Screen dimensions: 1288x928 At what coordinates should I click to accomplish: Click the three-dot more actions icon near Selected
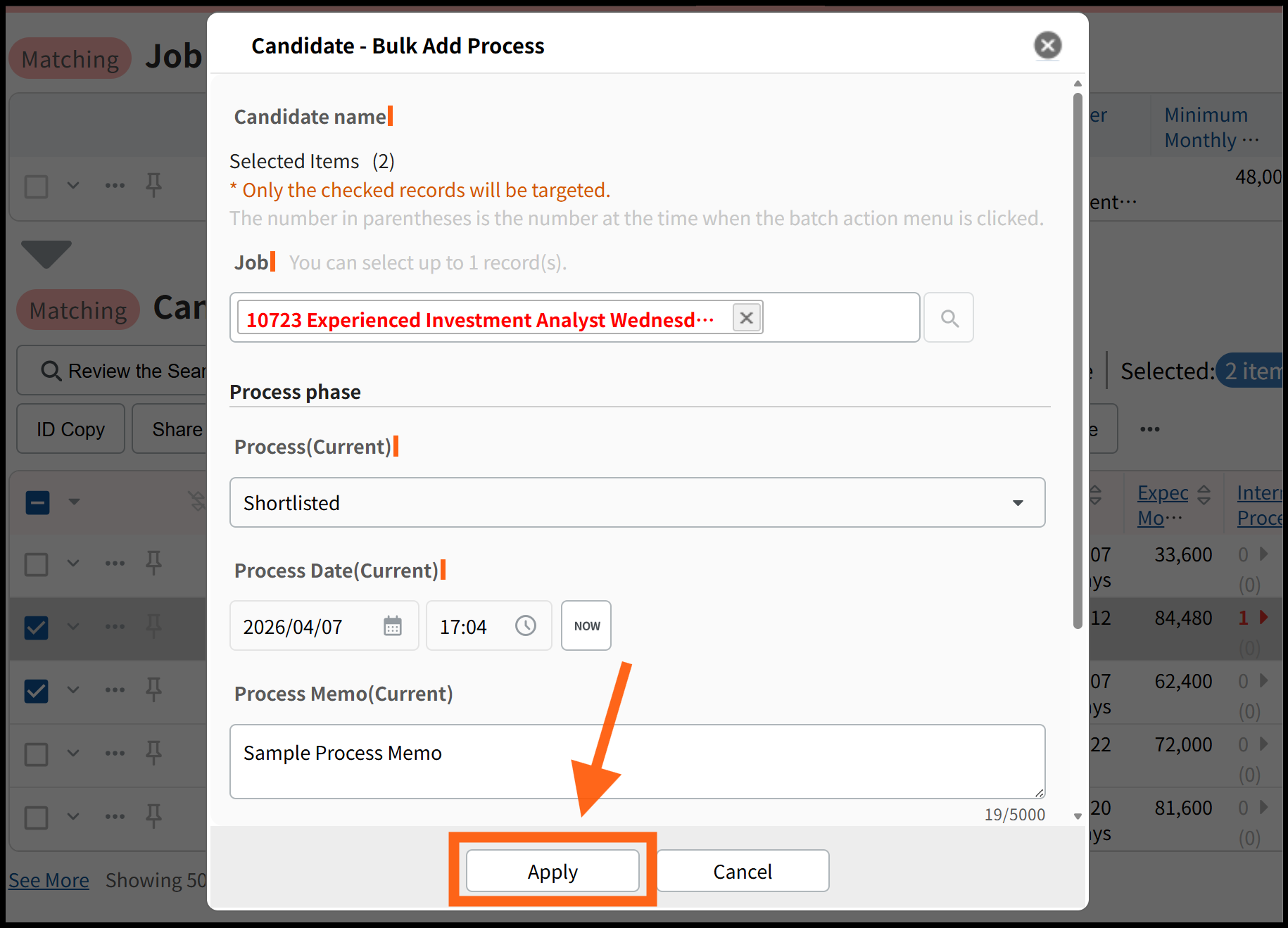click(1150, 429)
